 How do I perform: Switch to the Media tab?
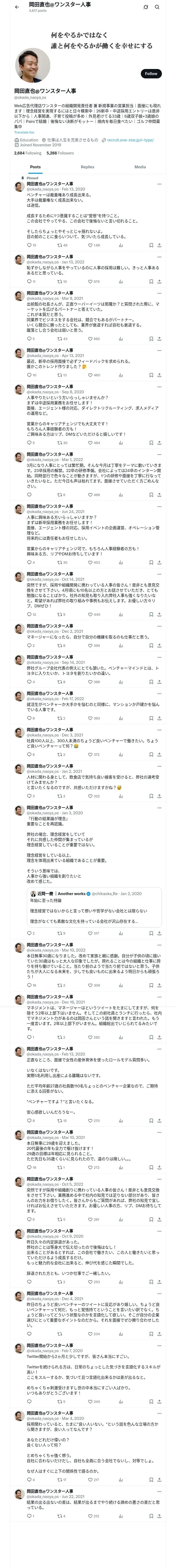pyautogui.click(x=140, y=167)
